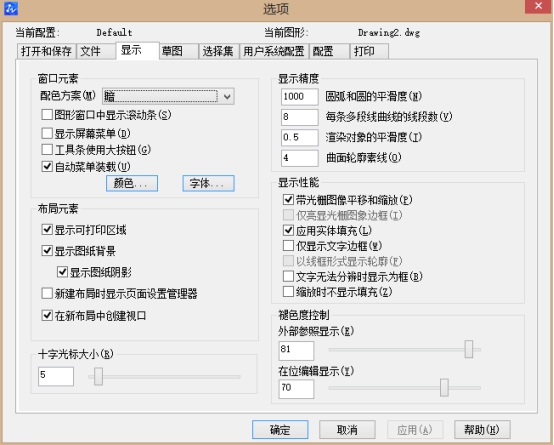Click the 颜色... button
This screenshot has width=554, height=445.
(132, 183)
